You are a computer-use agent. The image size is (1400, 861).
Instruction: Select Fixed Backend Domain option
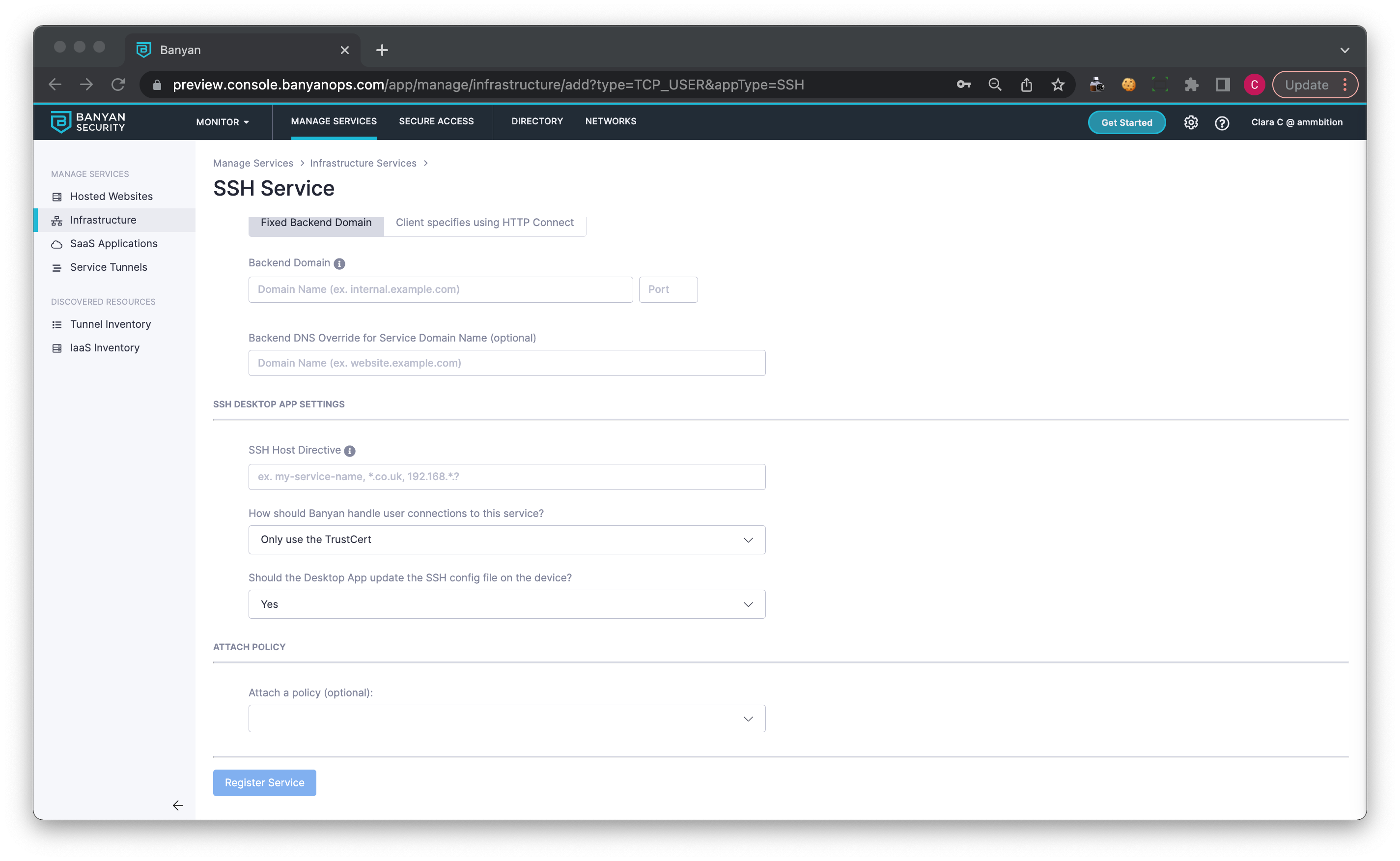tap(316, 223)
